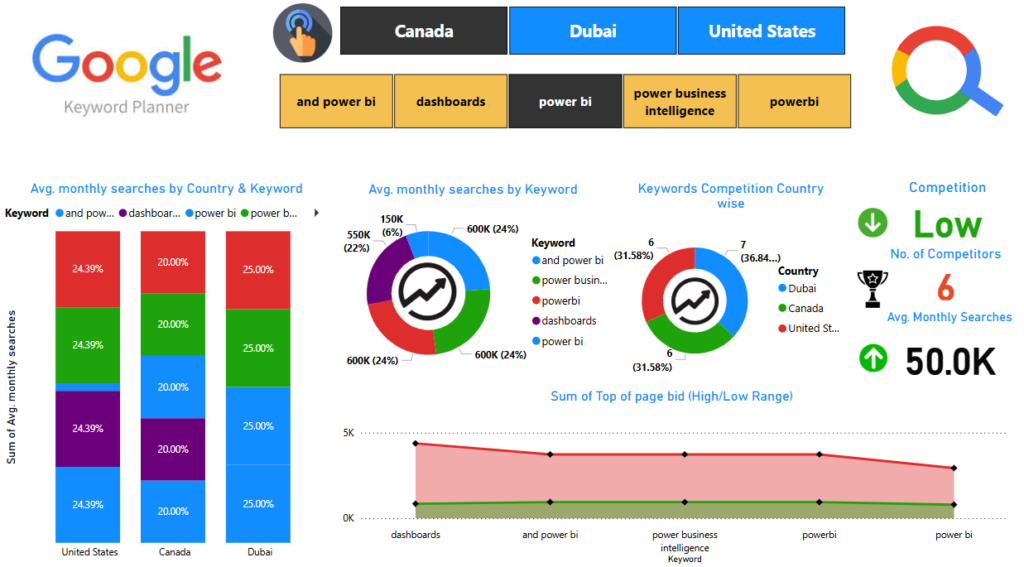
Task: Toggle the 'powerbi' keyword slicer
Action: 794,101
